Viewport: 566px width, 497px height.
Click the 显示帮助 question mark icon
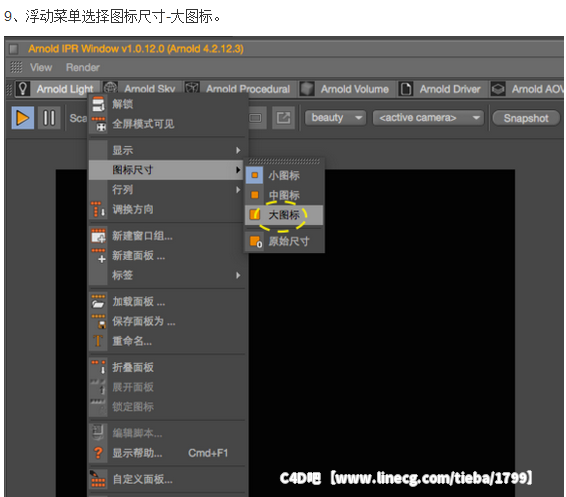tap(98, 453)
